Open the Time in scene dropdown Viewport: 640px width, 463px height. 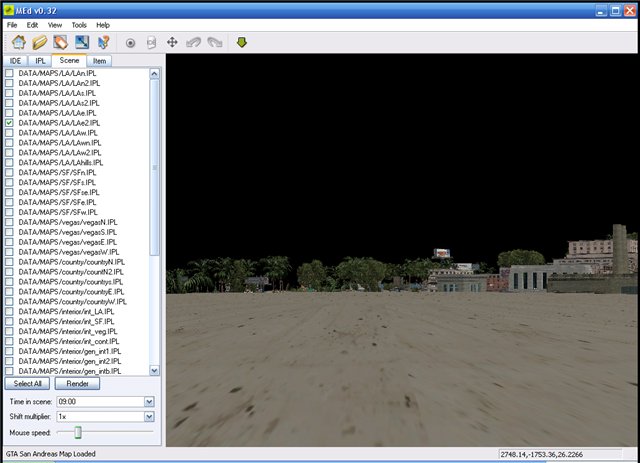tap(149, 401)
